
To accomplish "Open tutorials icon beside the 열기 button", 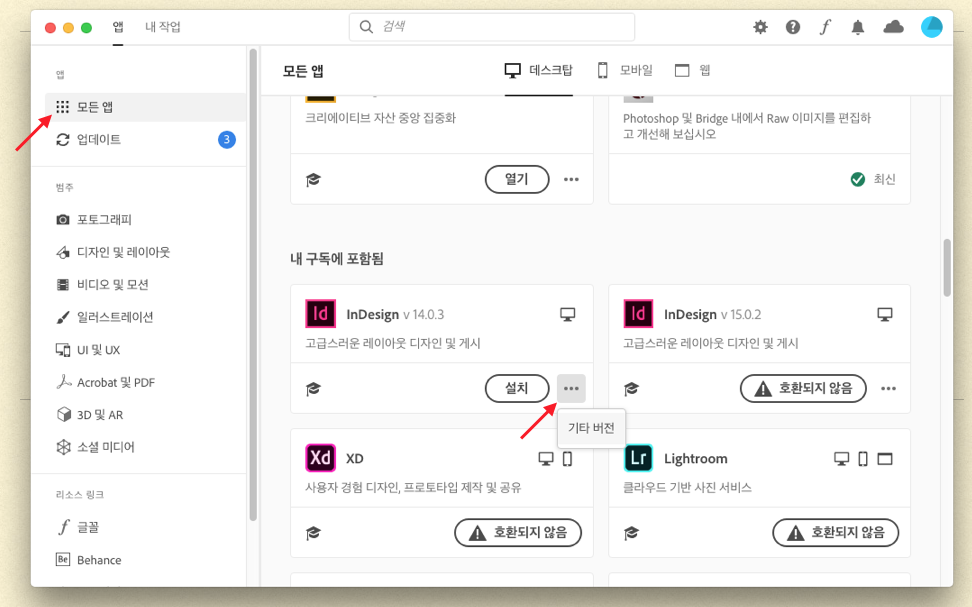I will point(314,180).
